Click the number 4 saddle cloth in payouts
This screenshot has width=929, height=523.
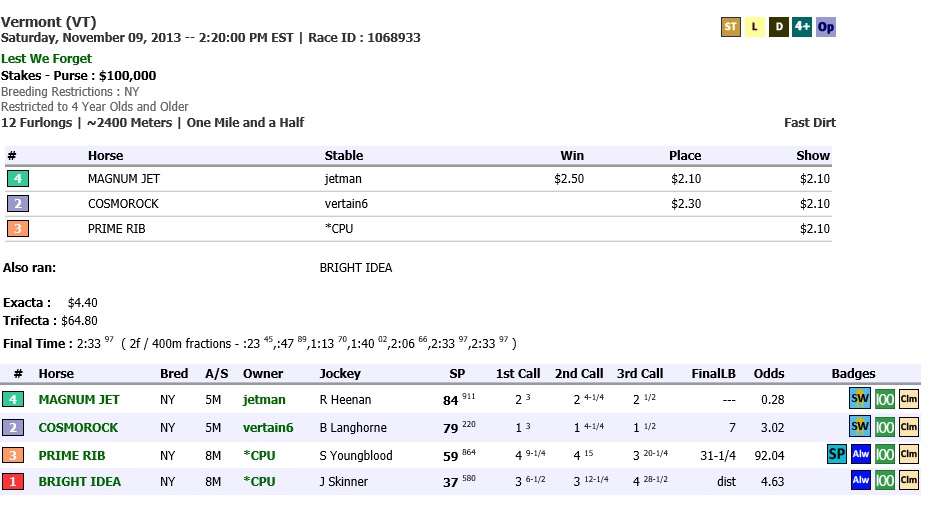pyautogui.click(x=17, y=179)
